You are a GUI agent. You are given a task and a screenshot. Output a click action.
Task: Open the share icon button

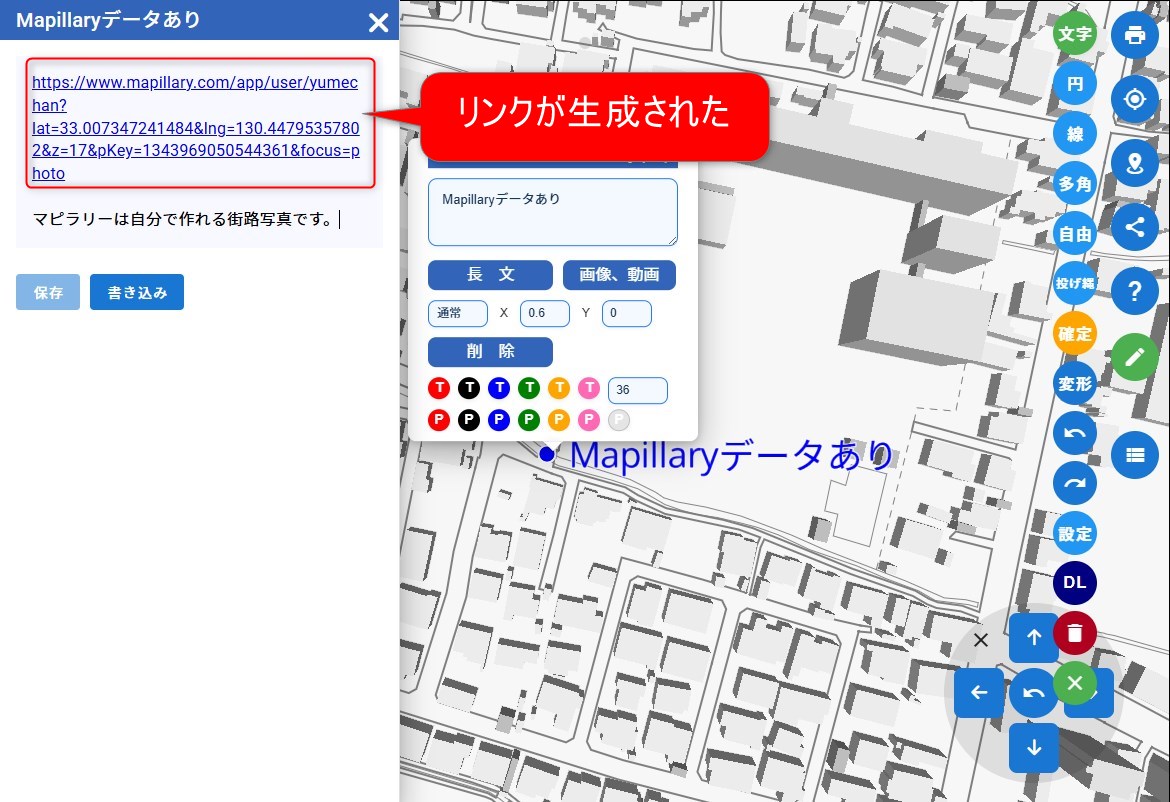tap(1134, 227)
